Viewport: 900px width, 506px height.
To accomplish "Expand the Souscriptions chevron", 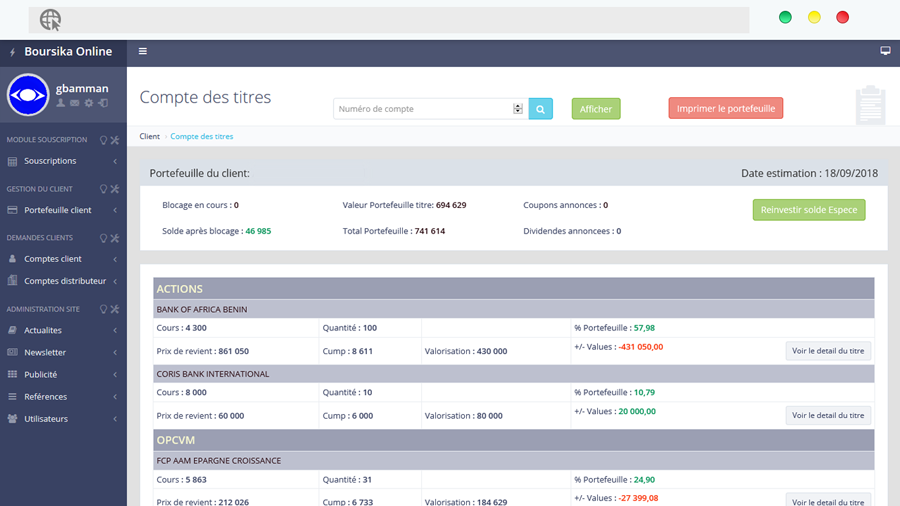I will (x=115, y=161).
